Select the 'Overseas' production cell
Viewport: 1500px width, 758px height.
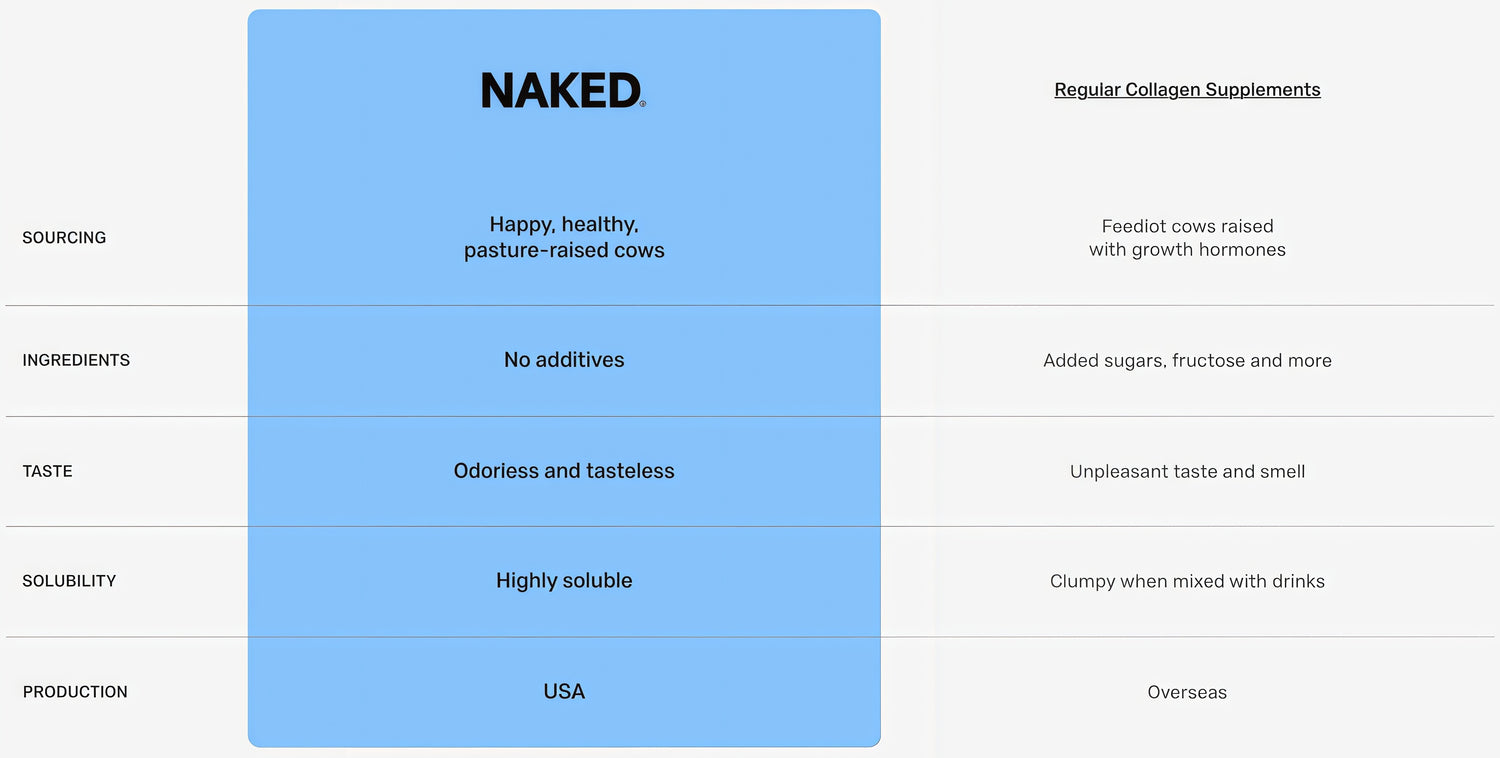point(1187,693)
